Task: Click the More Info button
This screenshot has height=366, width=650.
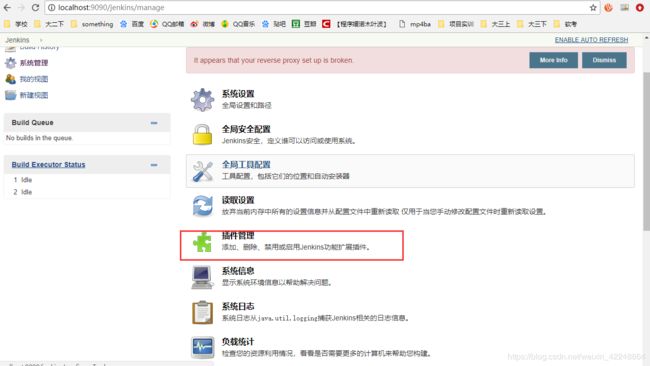Action: tap(553, 60)
